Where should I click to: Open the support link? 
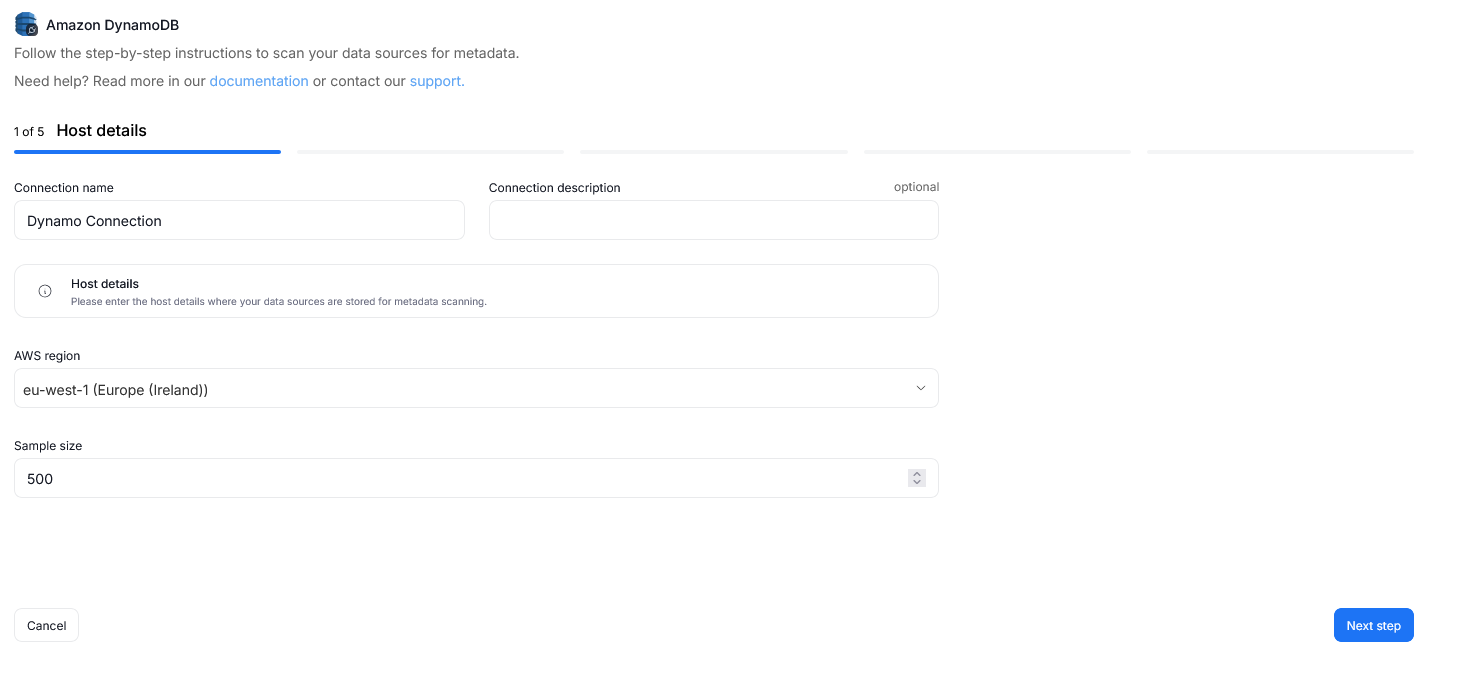(437, 81)
